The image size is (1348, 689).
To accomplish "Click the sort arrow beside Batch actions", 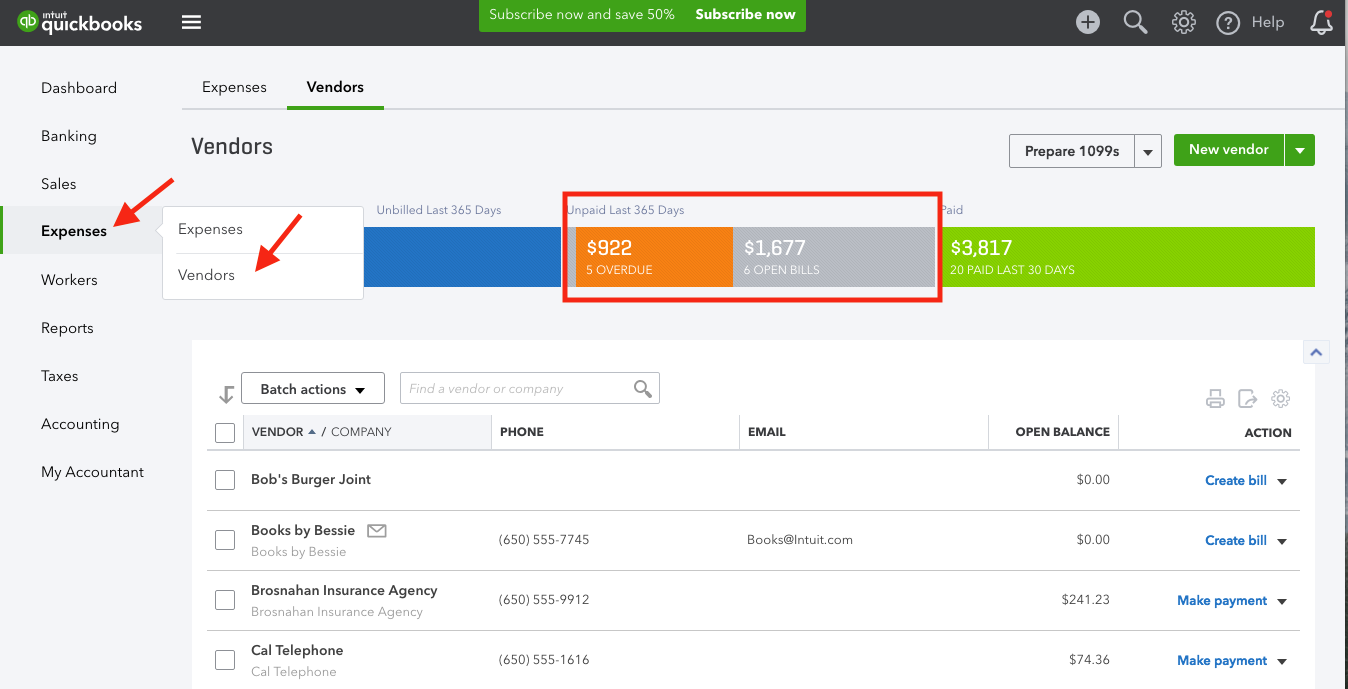I will point(226,394).
